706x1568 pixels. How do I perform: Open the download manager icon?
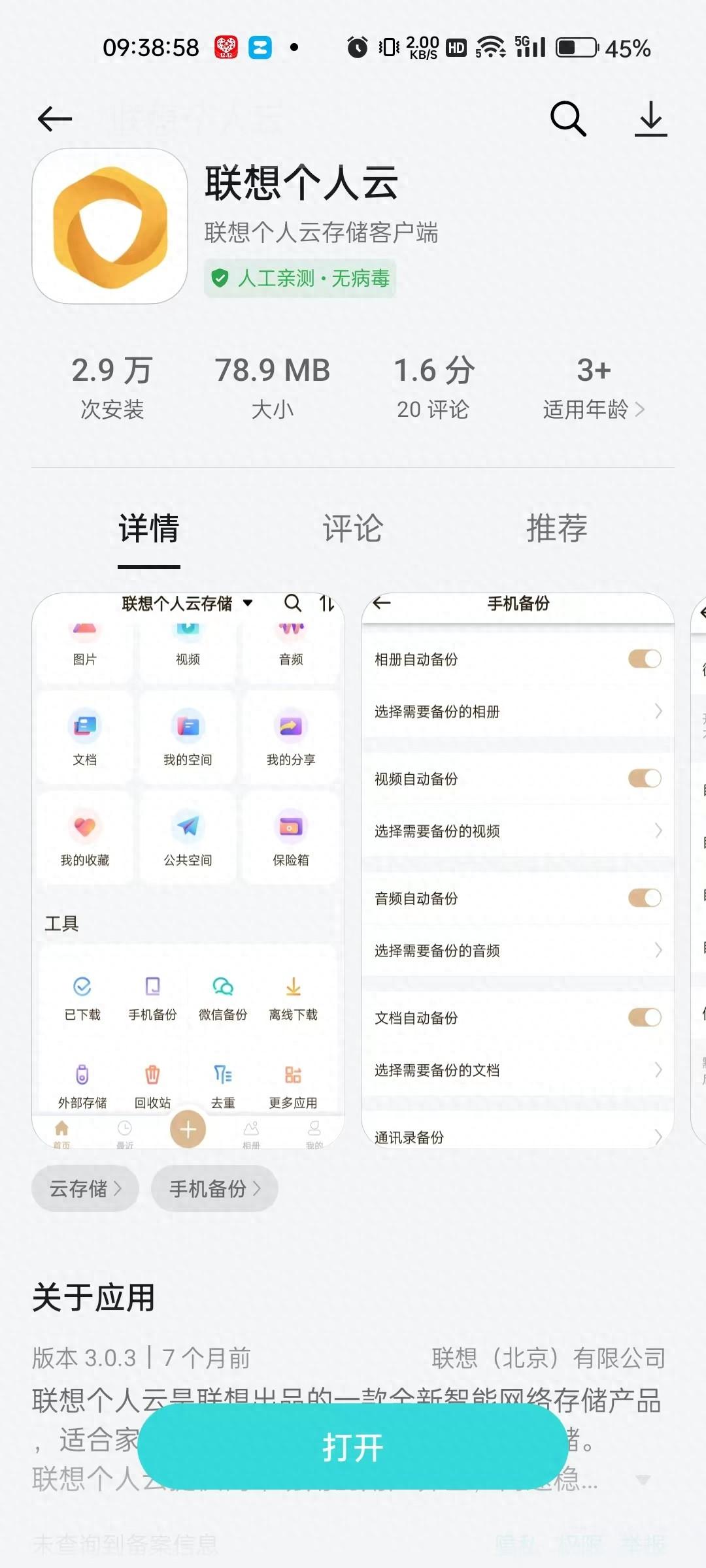[651, 119]
